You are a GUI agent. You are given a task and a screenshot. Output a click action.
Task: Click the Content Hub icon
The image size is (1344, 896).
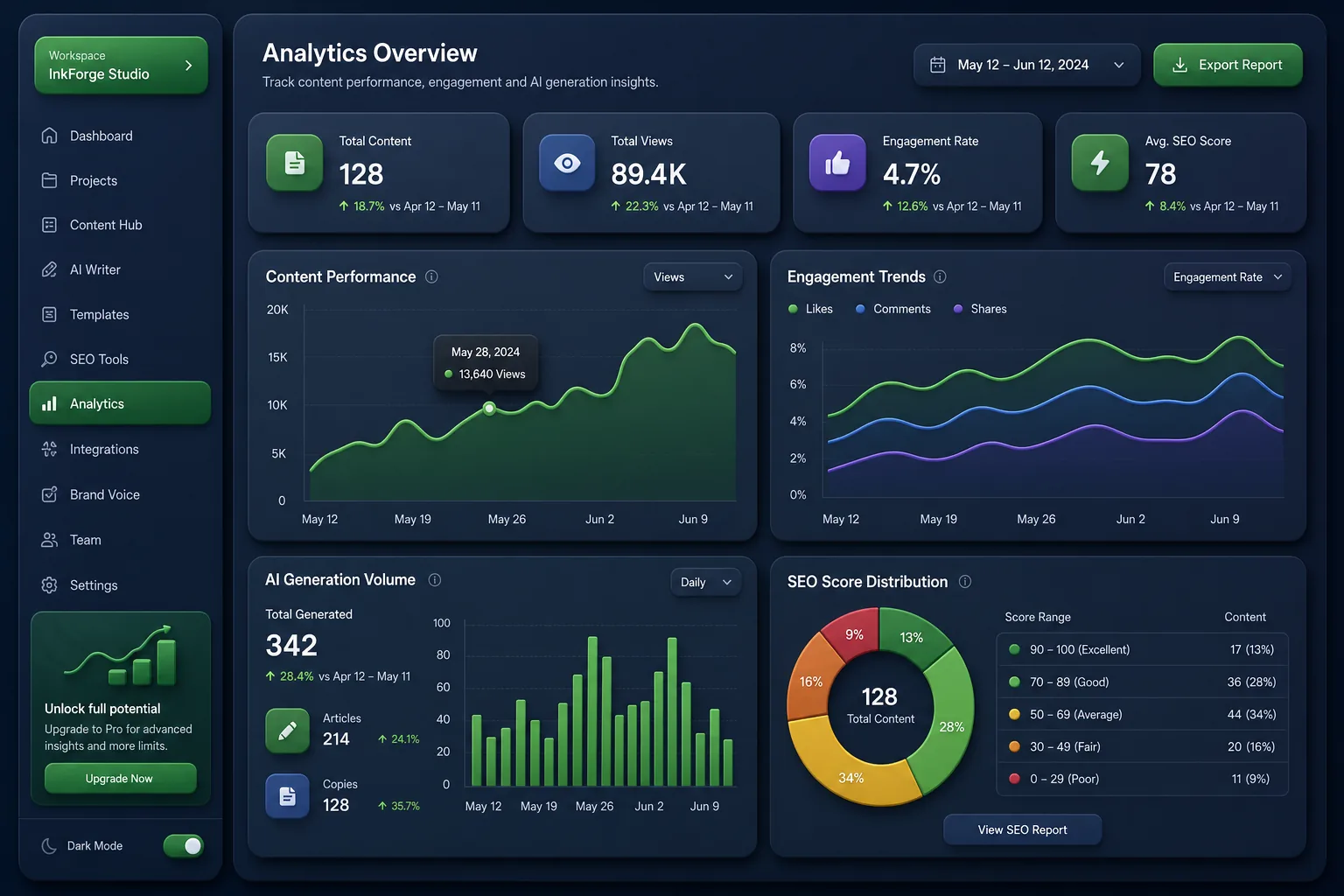49,225
